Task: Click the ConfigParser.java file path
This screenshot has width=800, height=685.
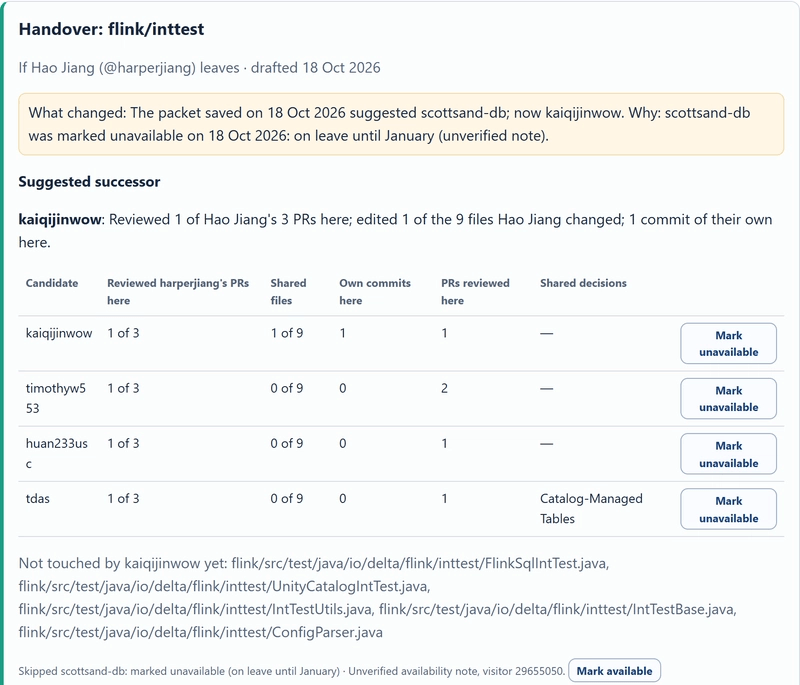Action: click(x=201, y=632)
